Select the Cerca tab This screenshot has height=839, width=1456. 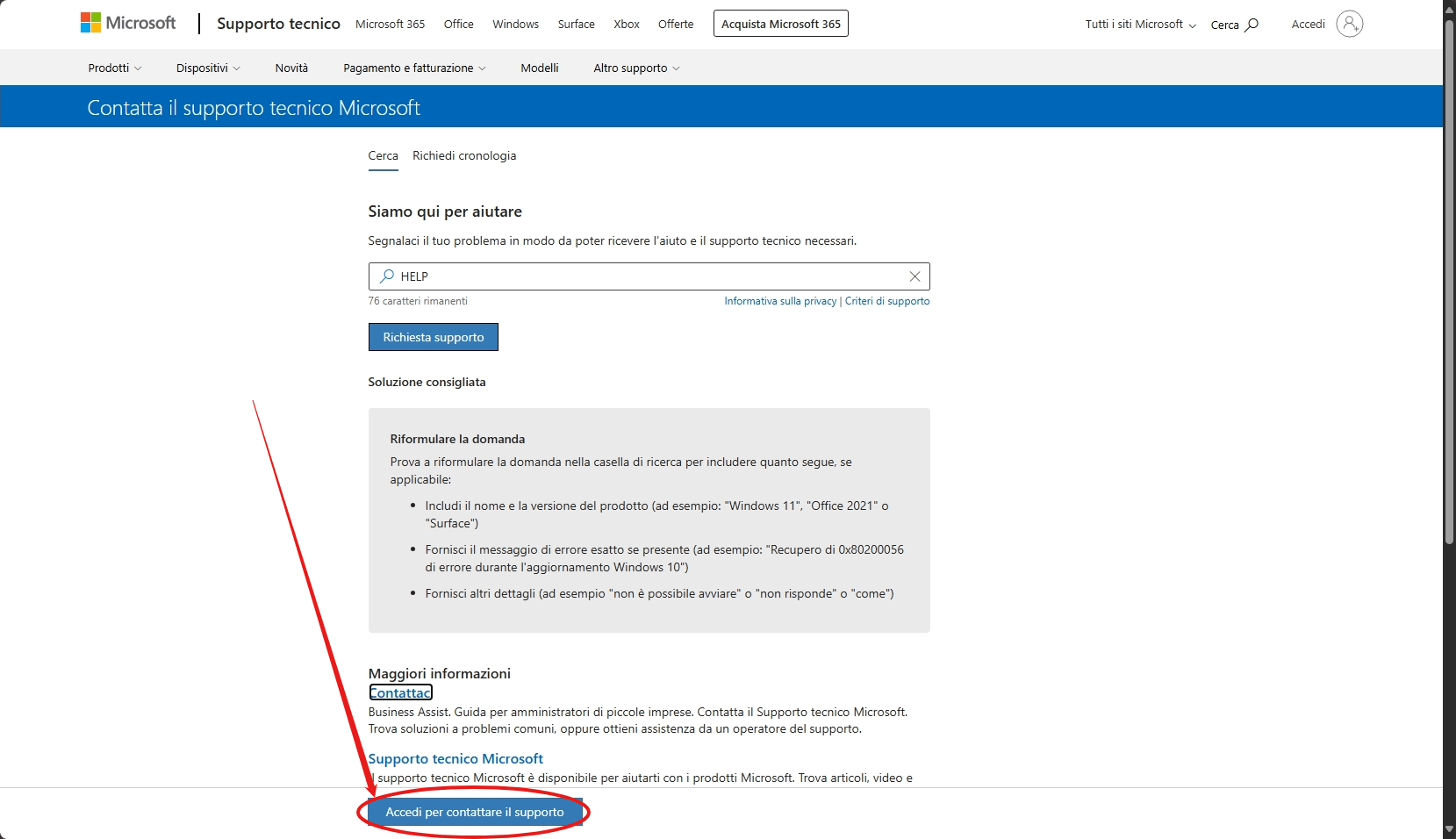pyautogui.click(x=383, y=156)
